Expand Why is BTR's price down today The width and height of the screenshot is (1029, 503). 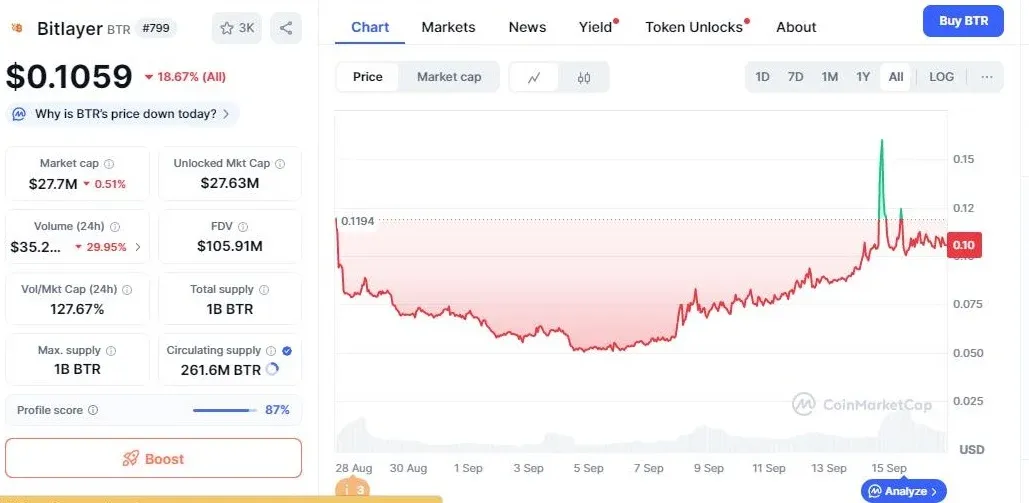(123, 114)
